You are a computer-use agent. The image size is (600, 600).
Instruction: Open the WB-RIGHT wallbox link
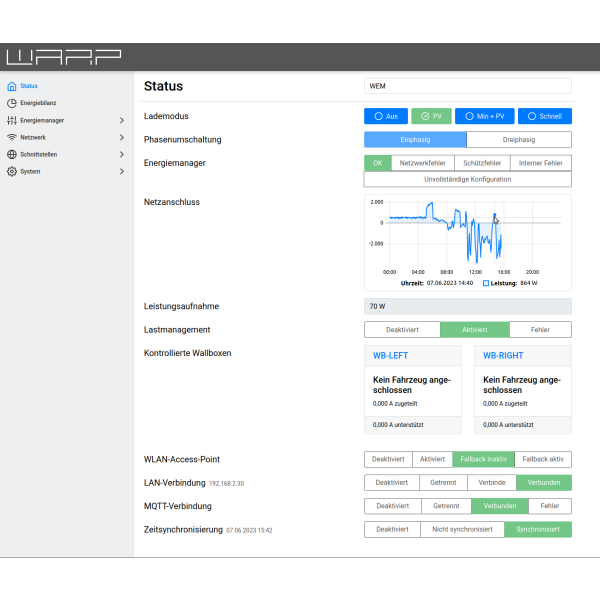point(503,356)
